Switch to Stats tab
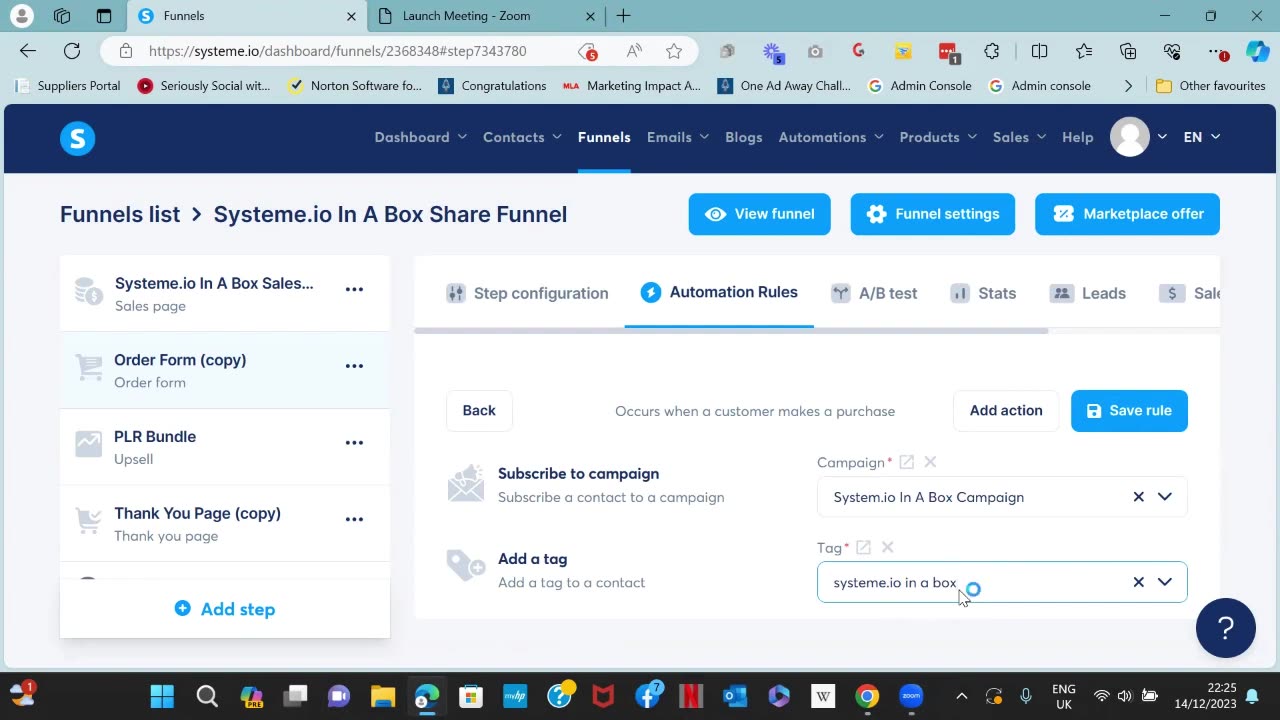The width and height of the screenshot is (1280, 720). [983, 293]
